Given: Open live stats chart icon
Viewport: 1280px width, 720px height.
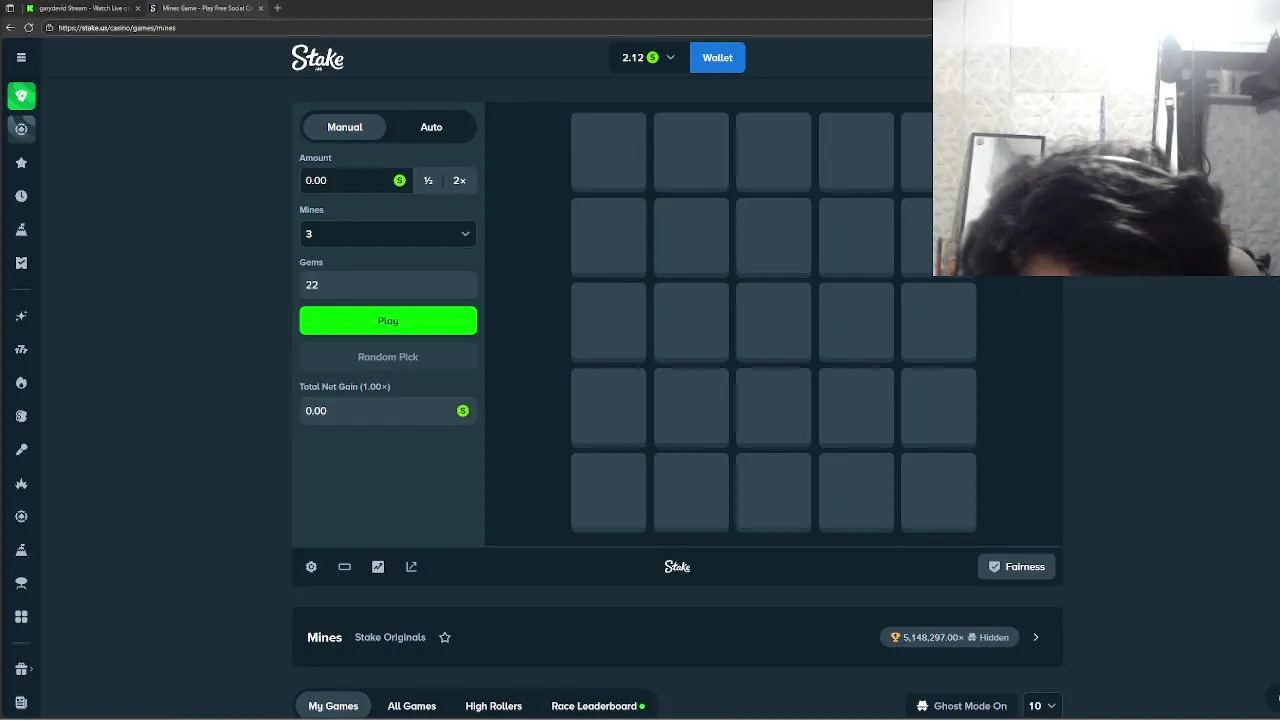Looking at the screenshot, I should click(x=378, y=567).
